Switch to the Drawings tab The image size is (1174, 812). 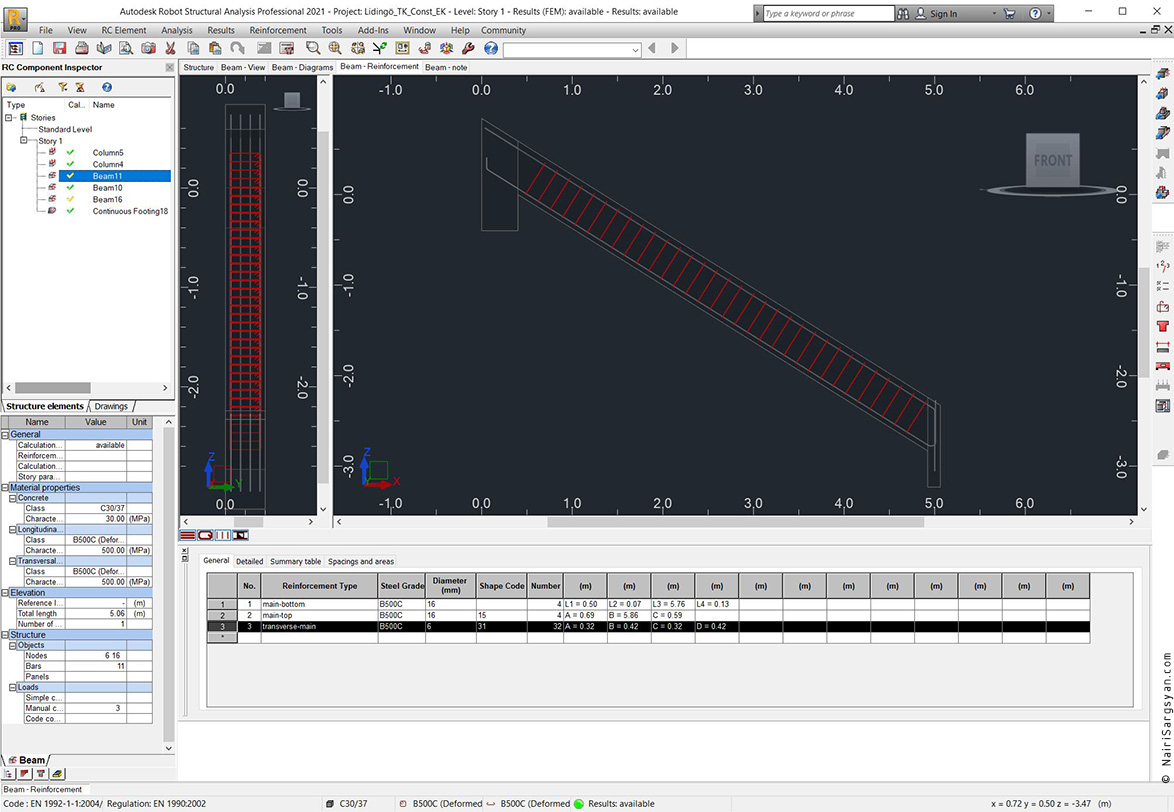click(x=112, y=406)
